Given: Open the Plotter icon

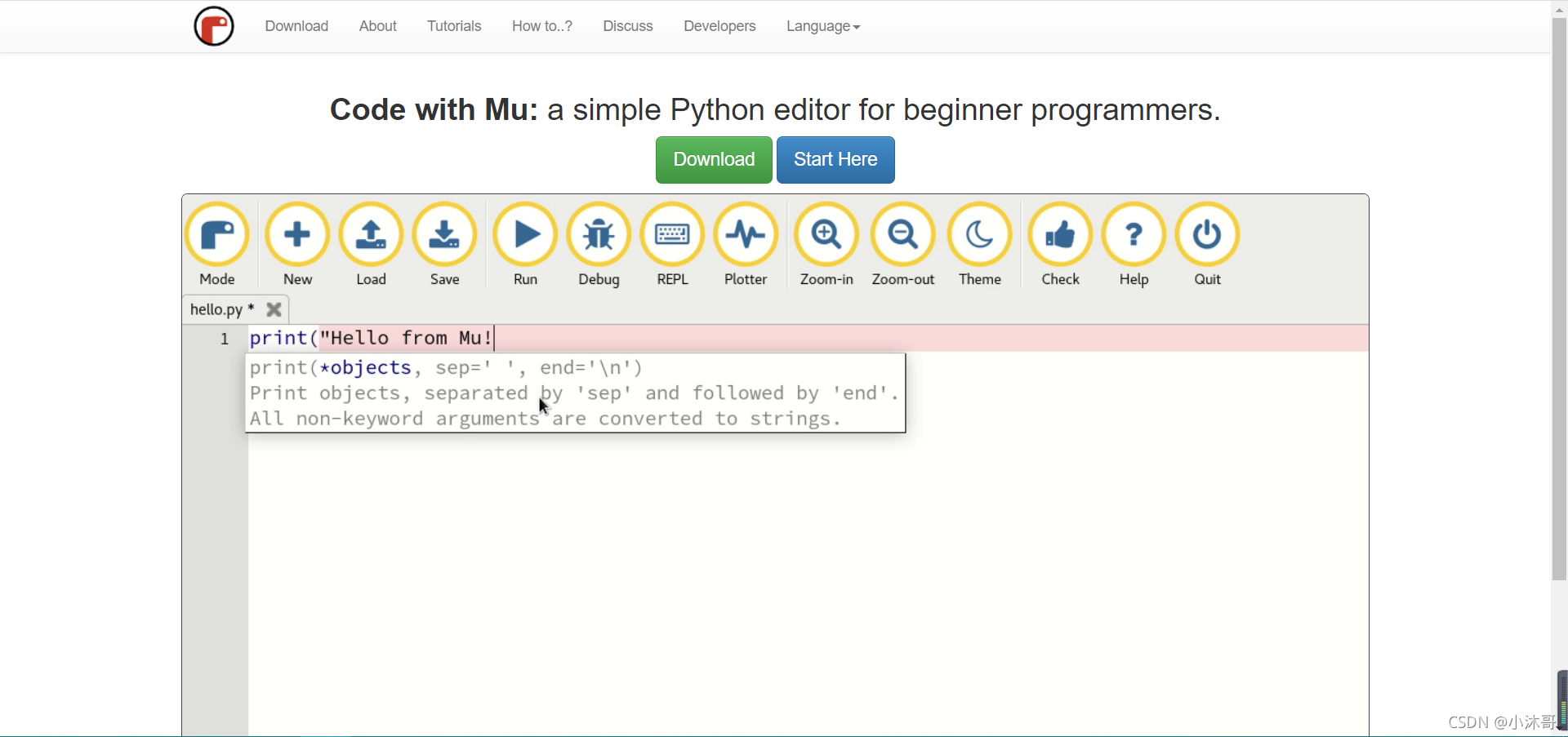Looking at the screenshot, I should (x=746, y=234).
